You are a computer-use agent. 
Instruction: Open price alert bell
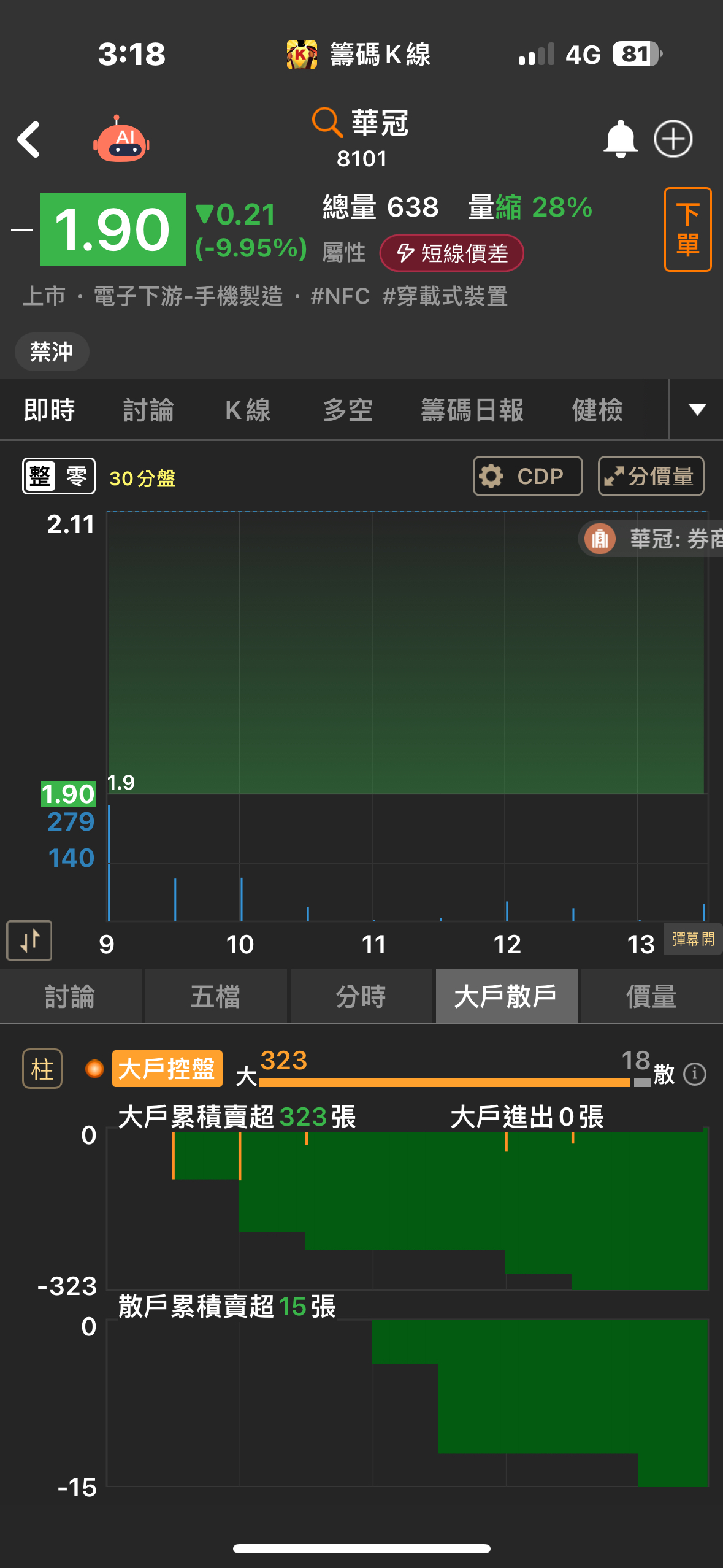click(621, 139)
